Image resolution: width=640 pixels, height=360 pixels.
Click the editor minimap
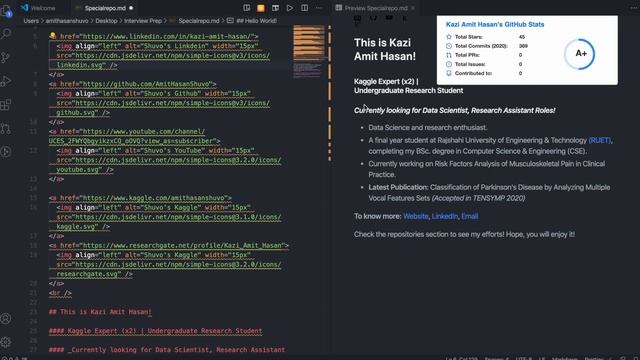coord(309,52)
